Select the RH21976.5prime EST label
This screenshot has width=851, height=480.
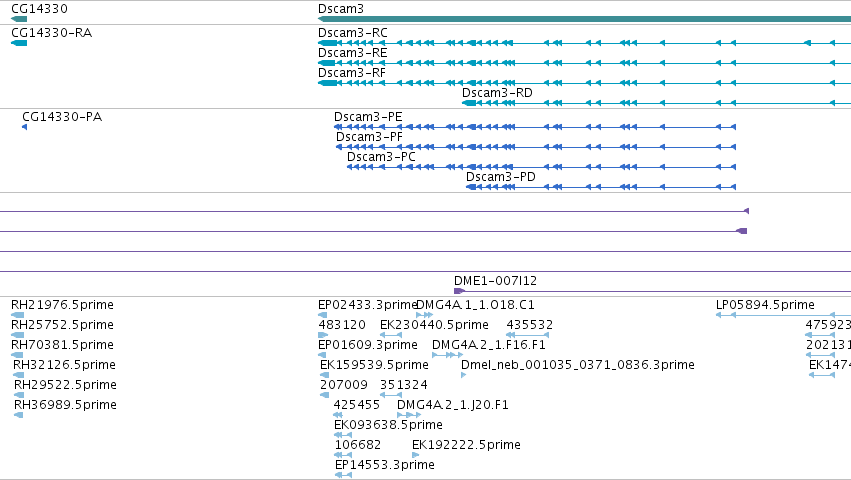62,305
